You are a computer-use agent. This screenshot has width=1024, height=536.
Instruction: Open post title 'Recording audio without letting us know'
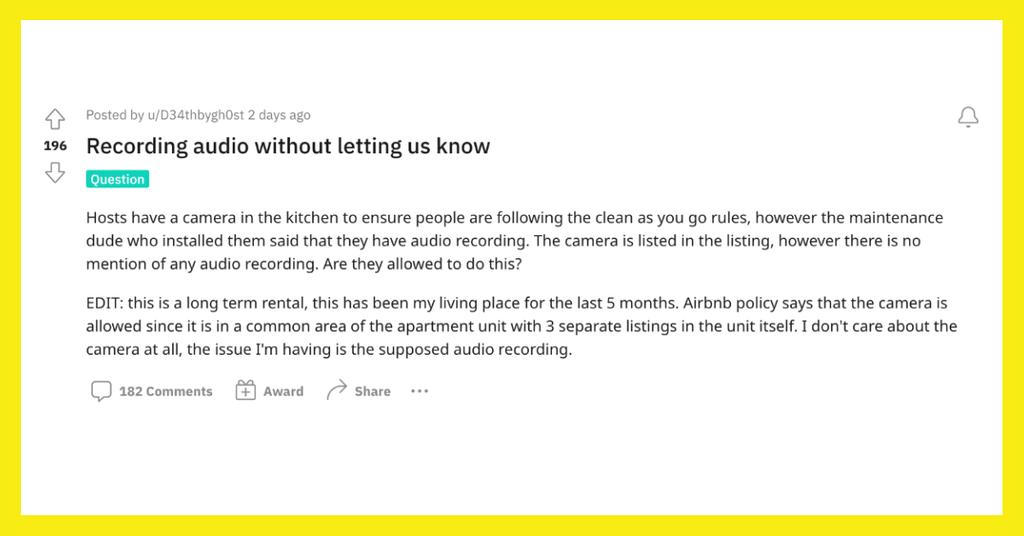[288, 146]
